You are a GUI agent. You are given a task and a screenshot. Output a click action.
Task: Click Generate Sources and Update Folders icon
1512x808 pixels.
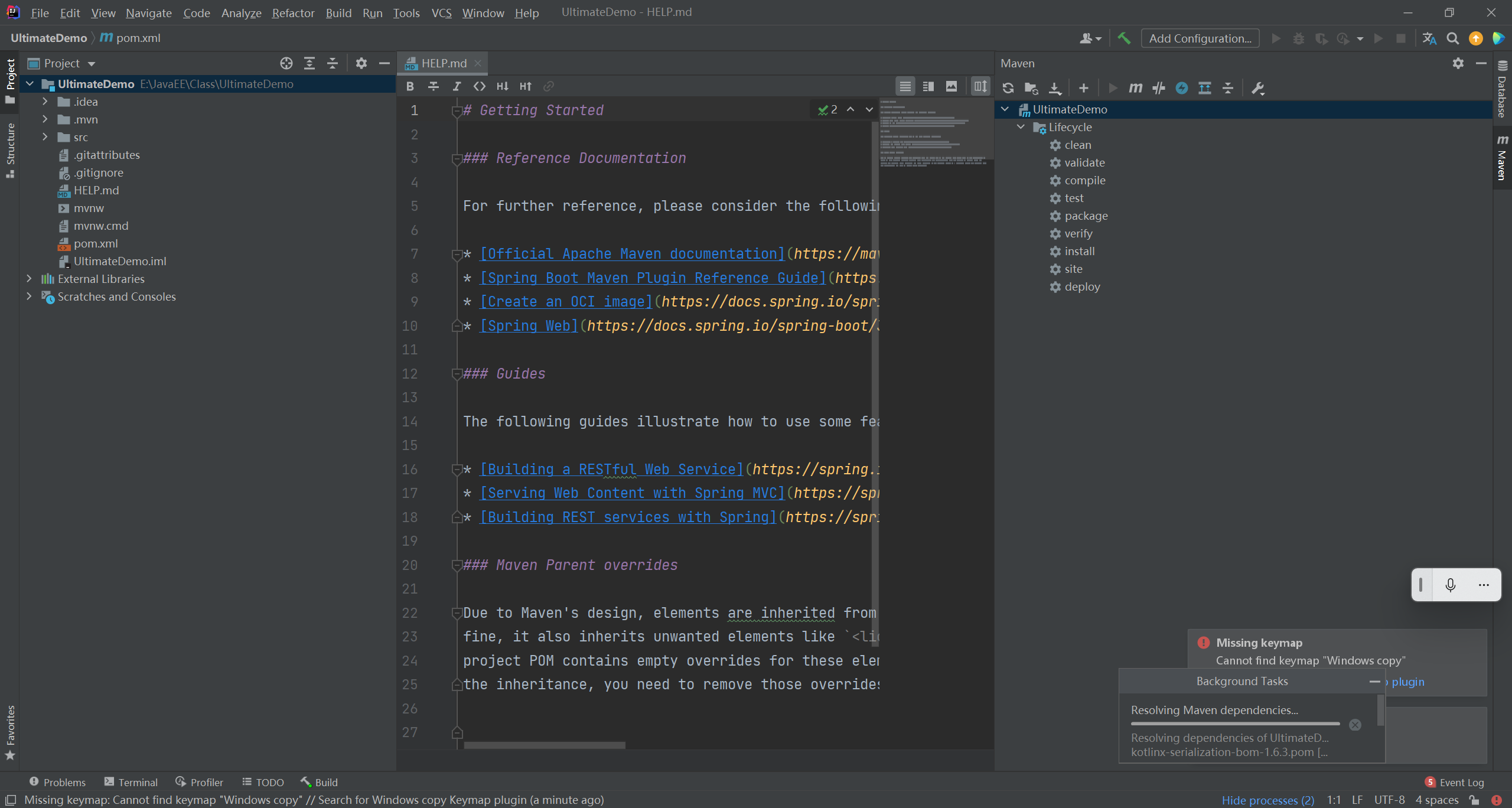coord(1031,88)
